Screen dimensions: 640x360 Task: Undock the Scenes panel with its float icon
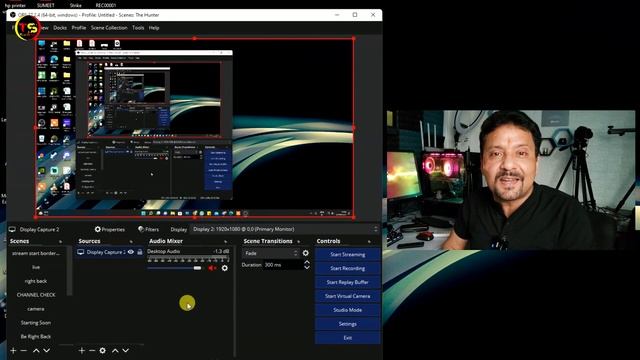[x=60, y=242]
